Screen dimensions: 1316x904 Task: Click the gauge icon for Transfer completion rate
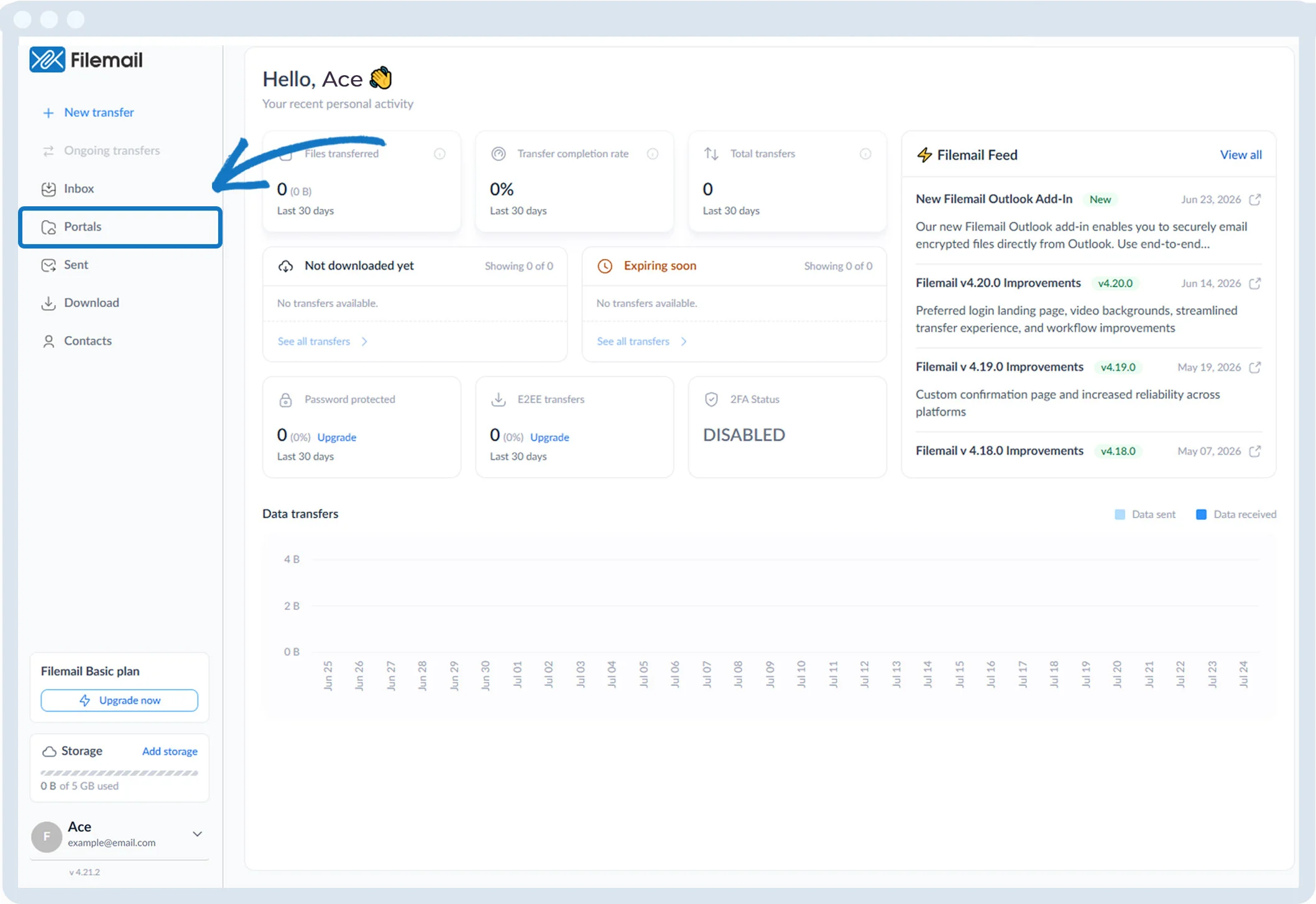coord(499,153)
